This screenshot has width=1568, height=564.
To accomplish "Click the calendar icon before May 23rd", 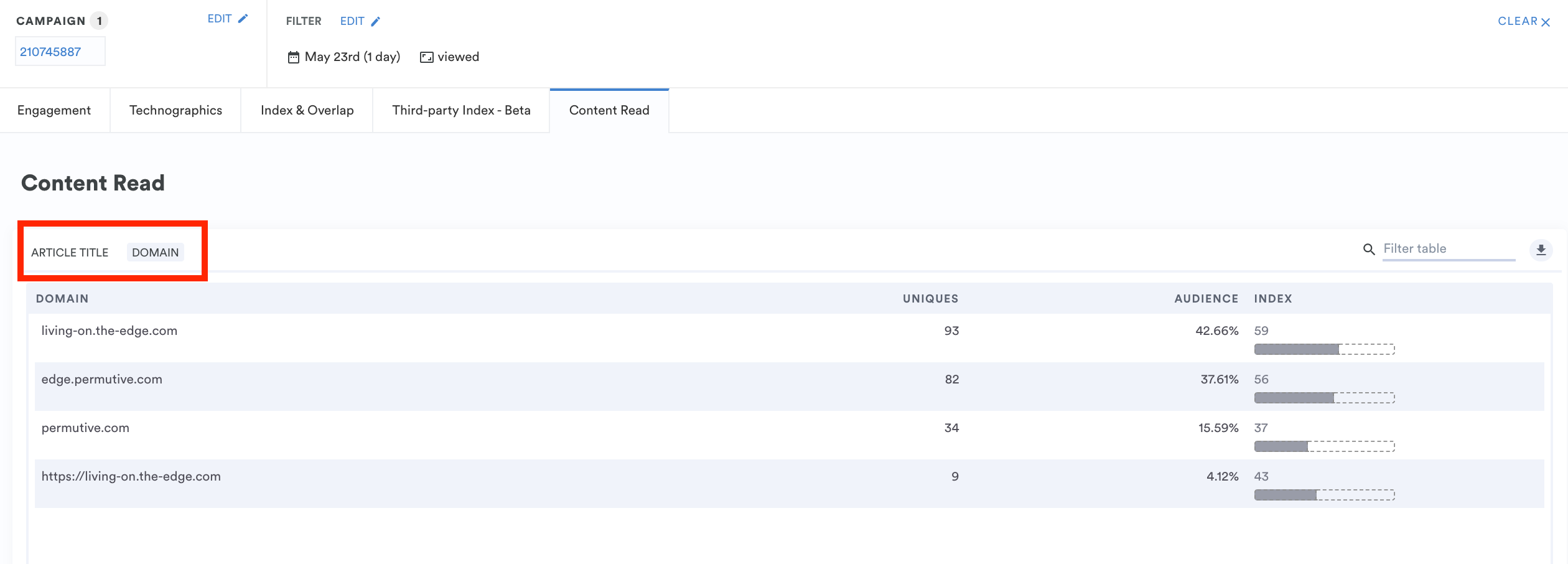I will click(x=294, y=57).
